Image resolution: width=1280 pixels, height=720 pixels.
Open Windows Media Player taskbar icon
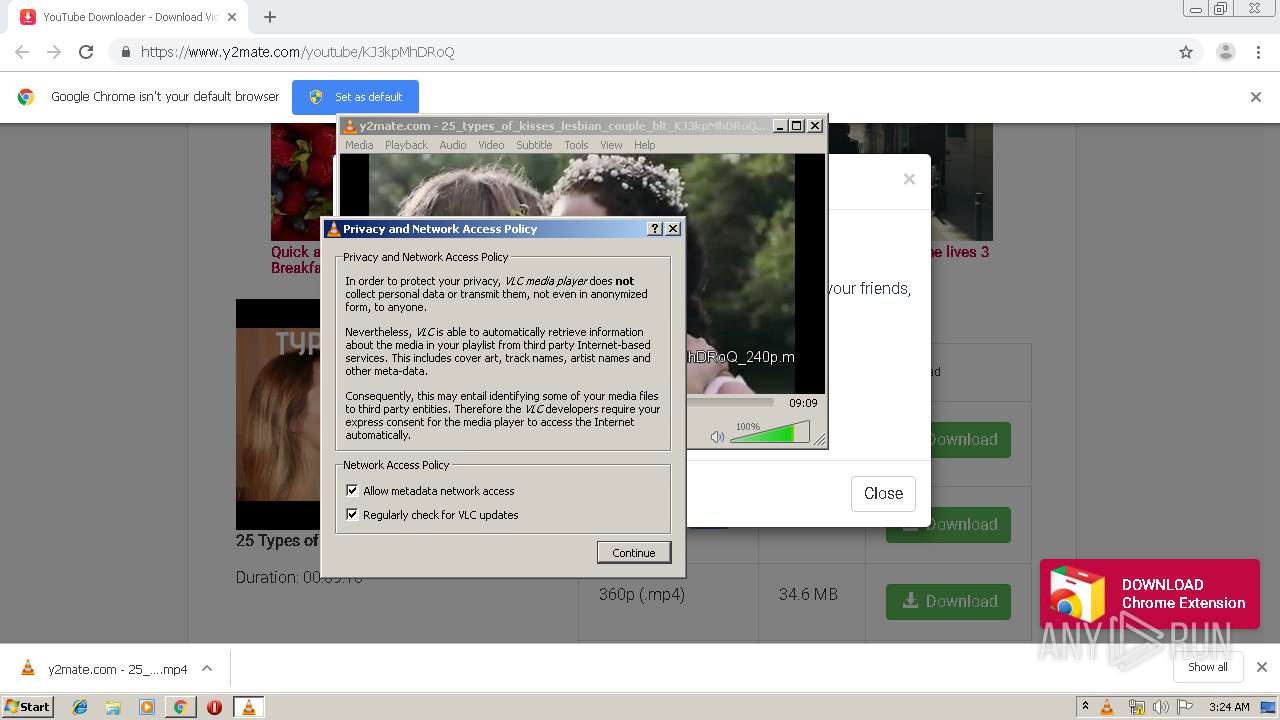(147, 707)
